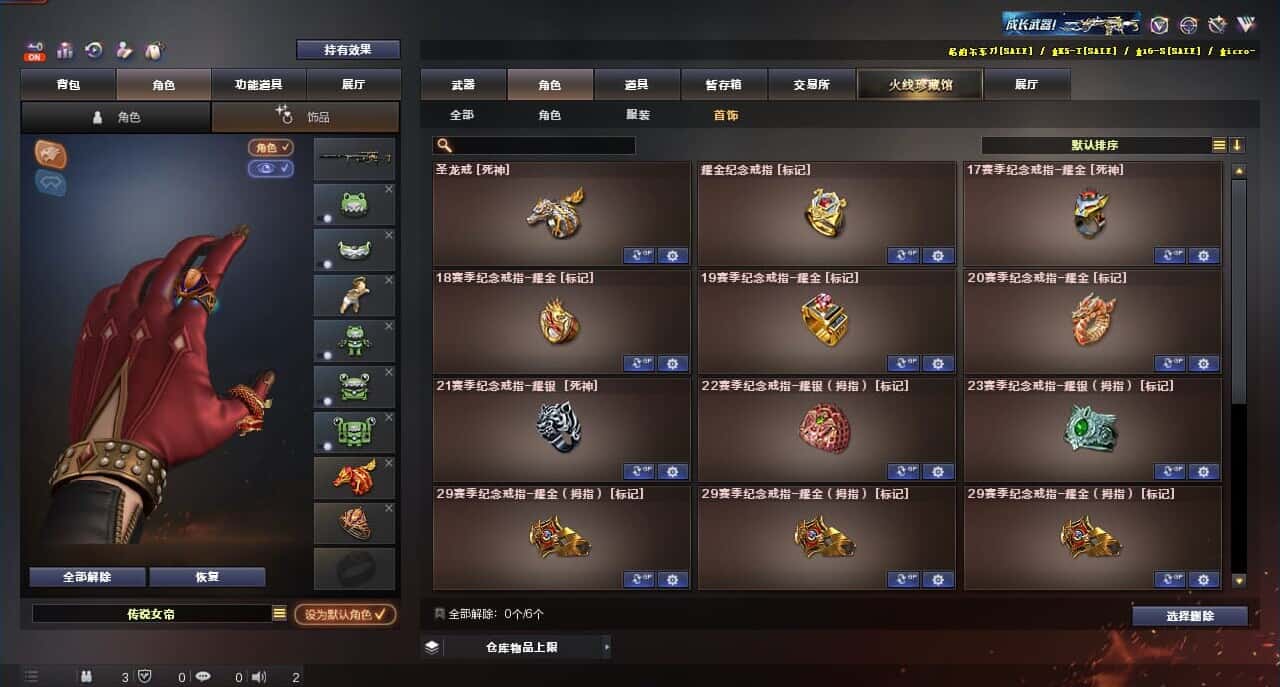1280x687 pixels.
Task: Select the 首饰 sub-category tab
Action: [x=725, y=115]
